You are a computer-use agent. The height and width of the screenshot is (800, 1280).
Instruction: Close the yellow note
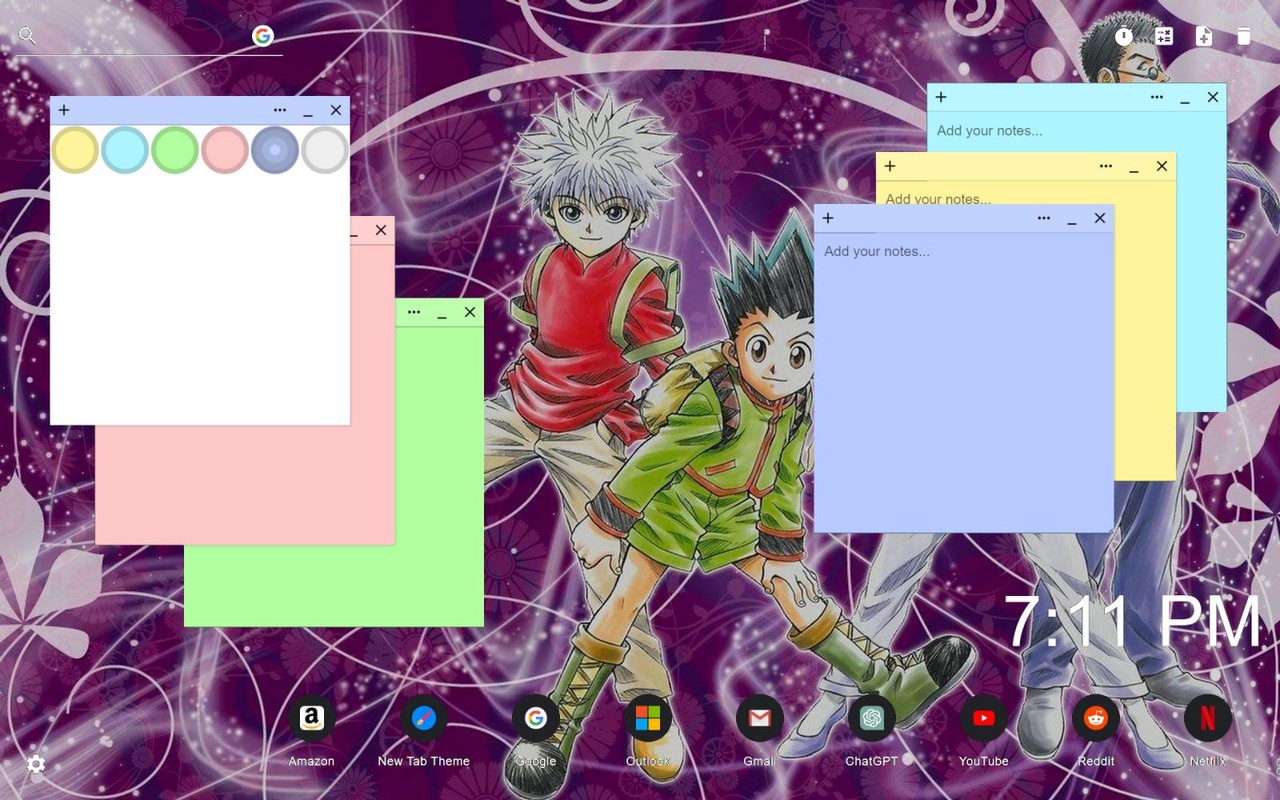[x=1162, y=166]
